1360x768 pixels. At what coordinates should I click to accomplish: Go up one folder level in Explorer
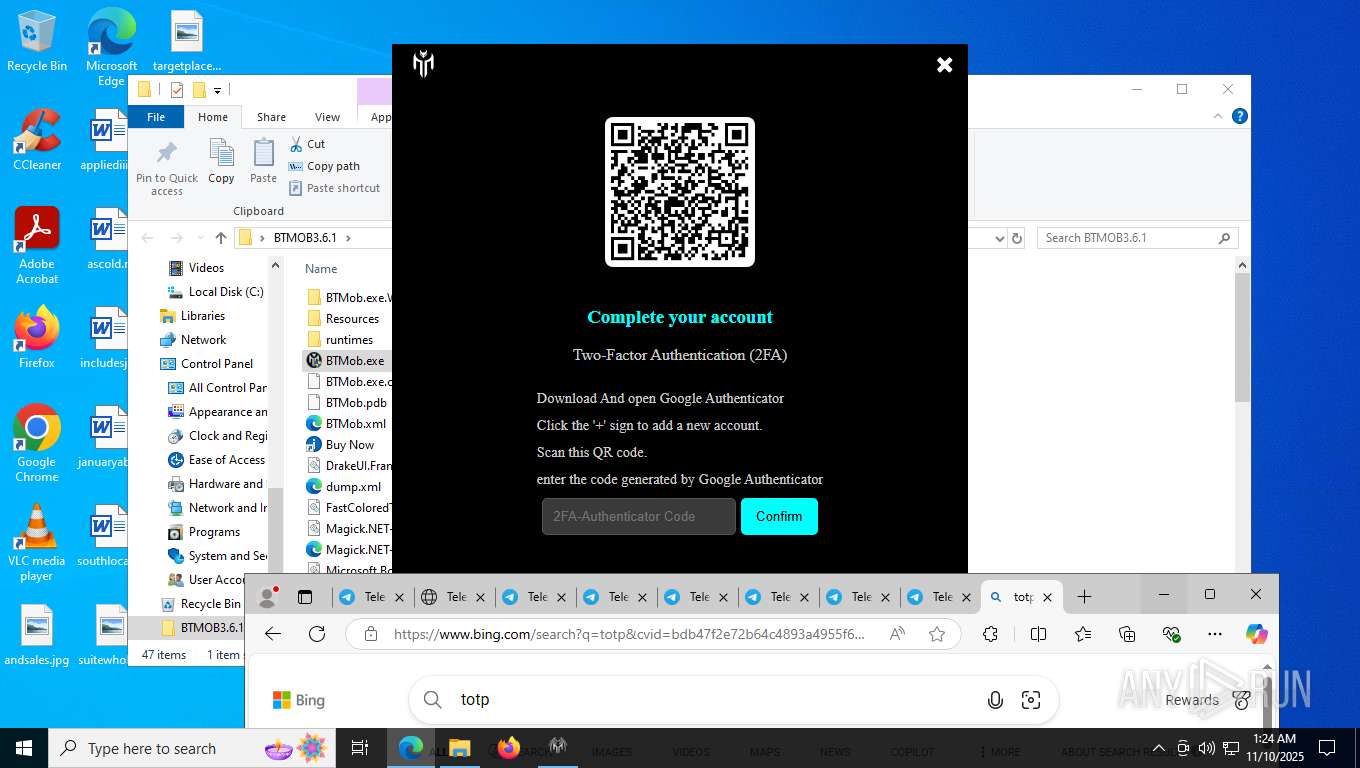tap(221, 238)
